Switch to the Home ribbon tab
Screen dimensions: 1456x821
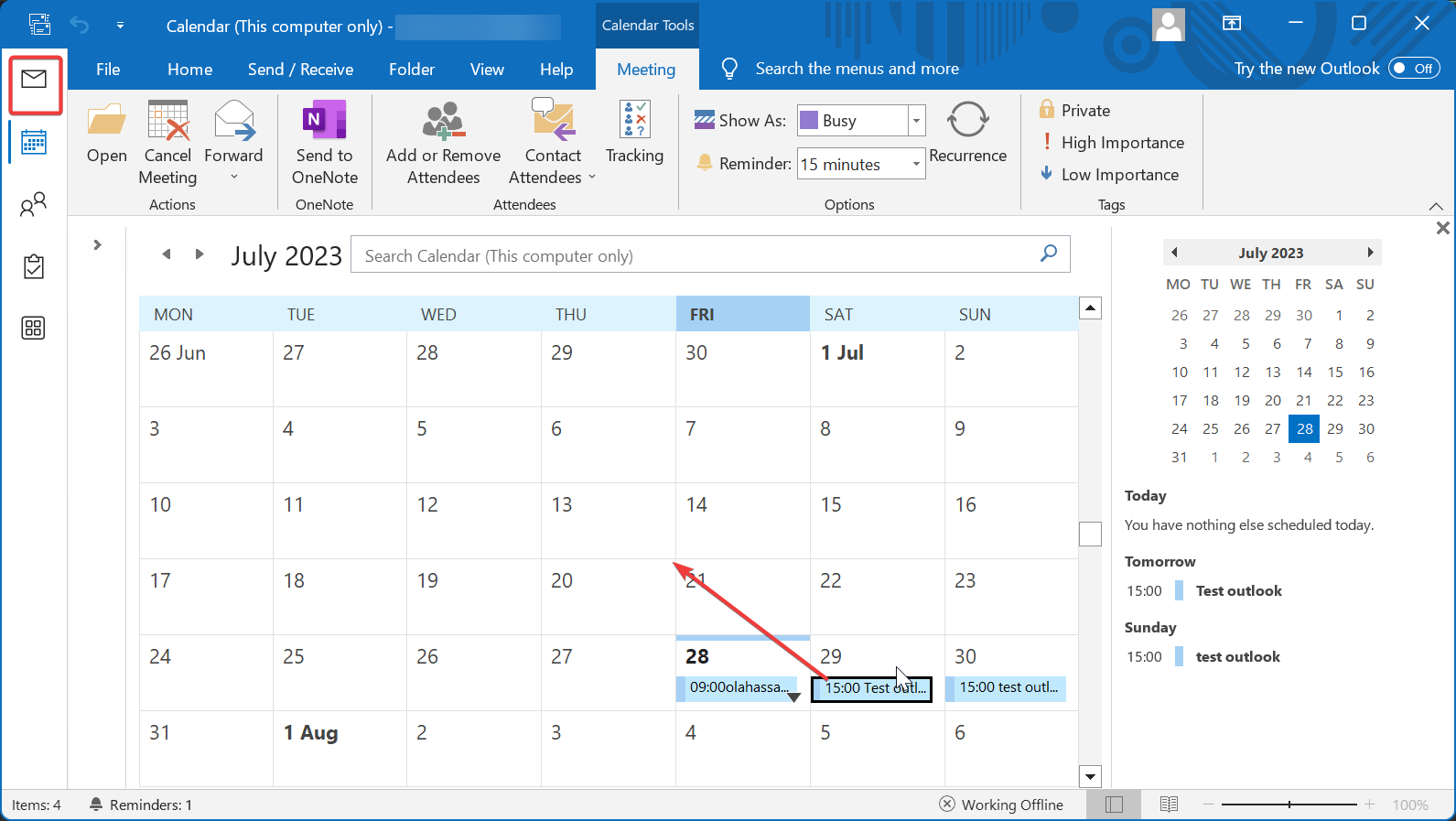189,70
